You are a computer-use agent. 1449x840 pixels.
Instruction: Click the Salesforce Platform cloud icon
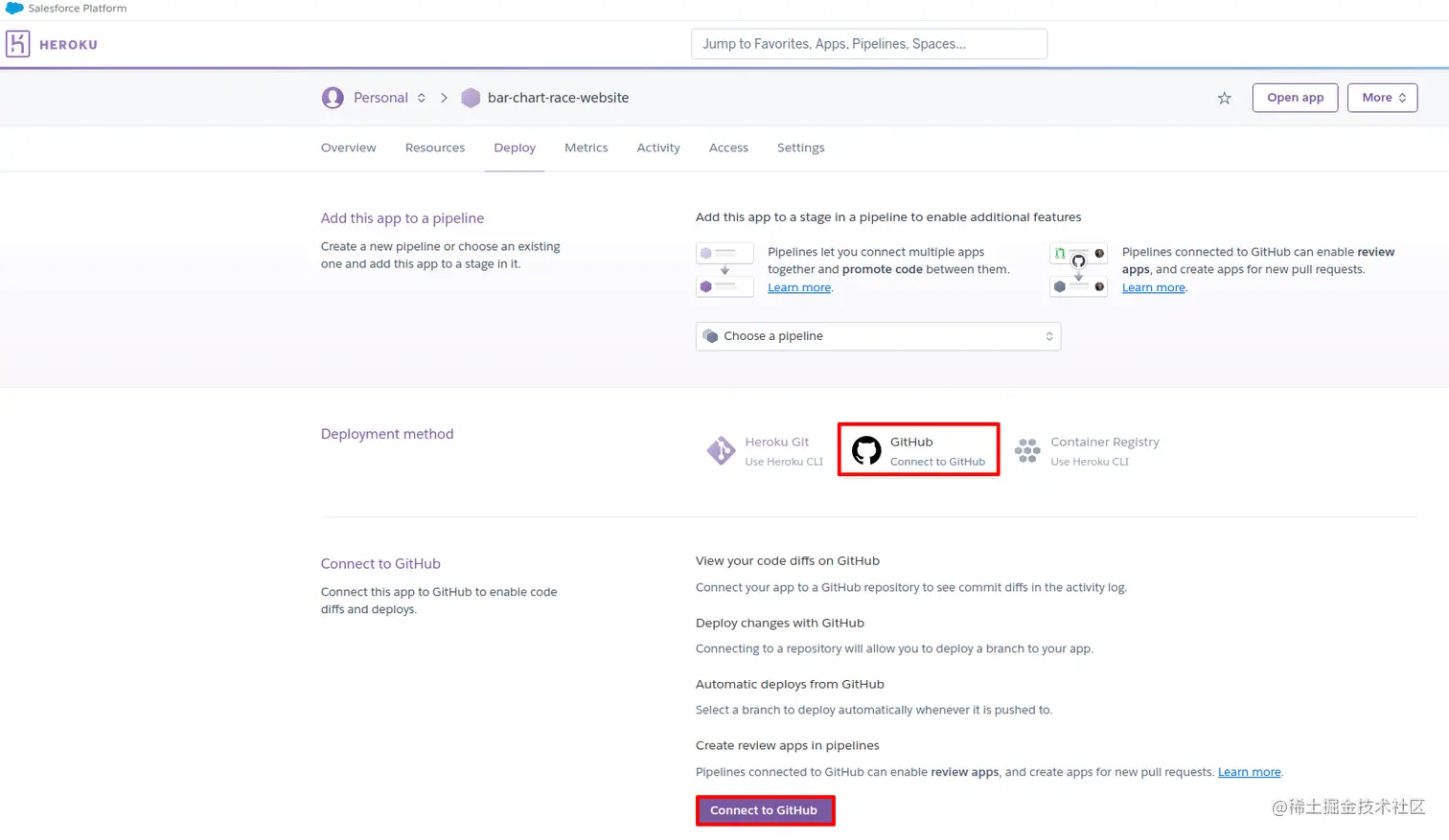click(10, 8)
